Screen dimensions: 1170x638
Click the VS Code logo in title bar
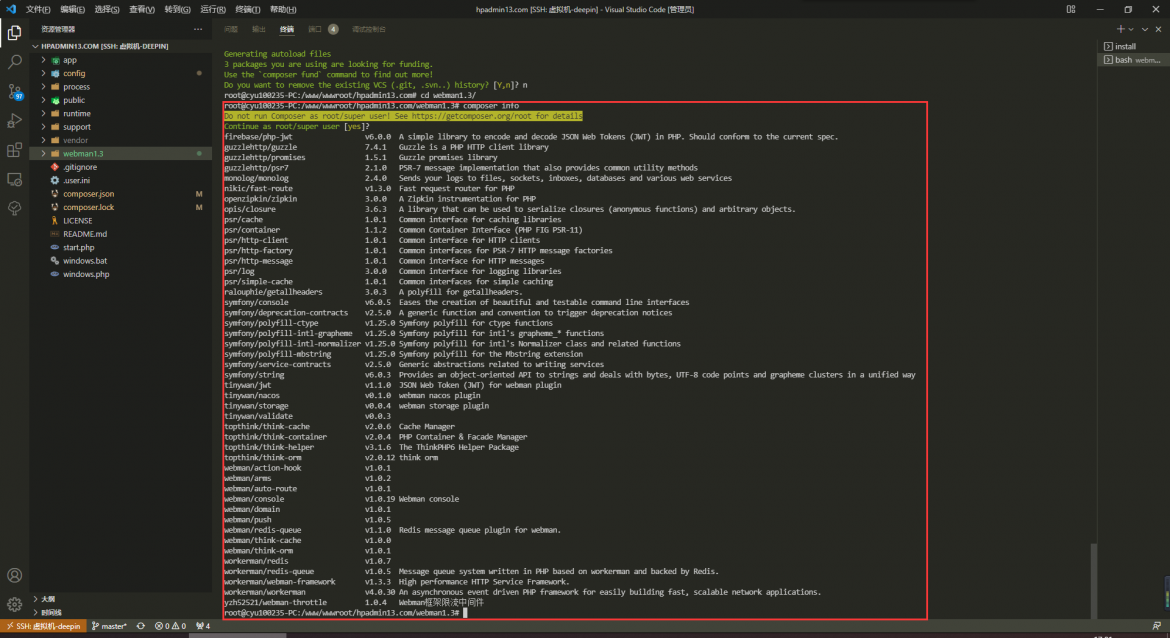click(10, 9)
